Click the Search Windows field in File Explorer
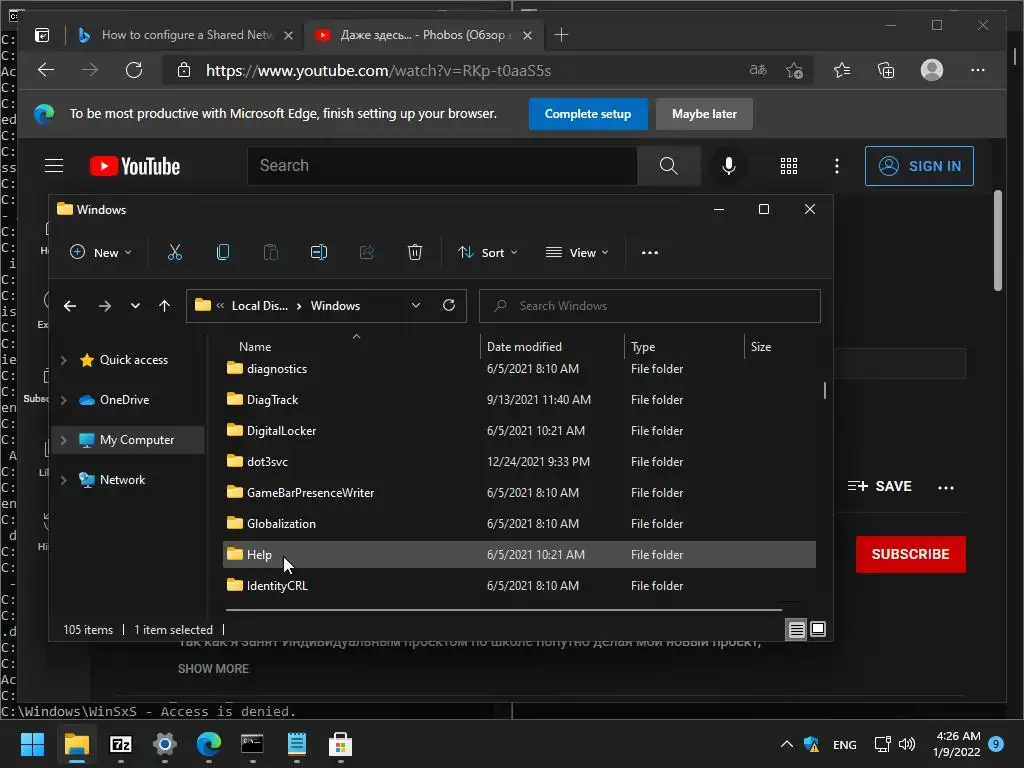1024x768 pixels. coord(649,306)
